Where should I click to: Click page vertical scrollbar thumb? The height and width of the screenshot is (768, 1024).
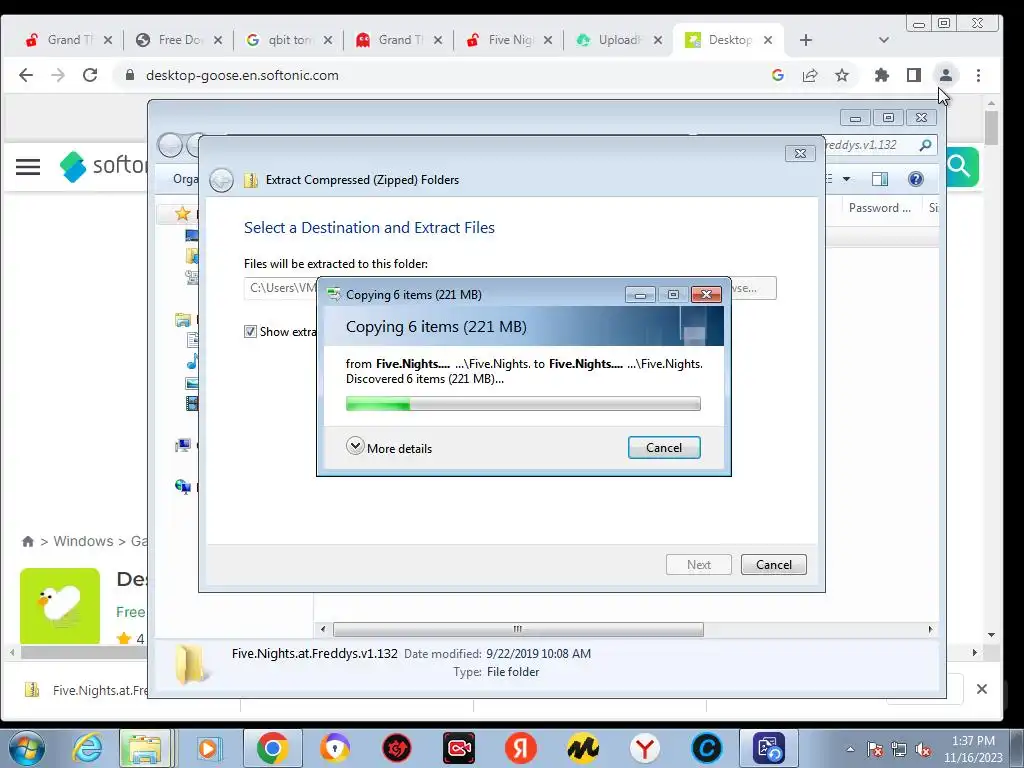point(991,128)
